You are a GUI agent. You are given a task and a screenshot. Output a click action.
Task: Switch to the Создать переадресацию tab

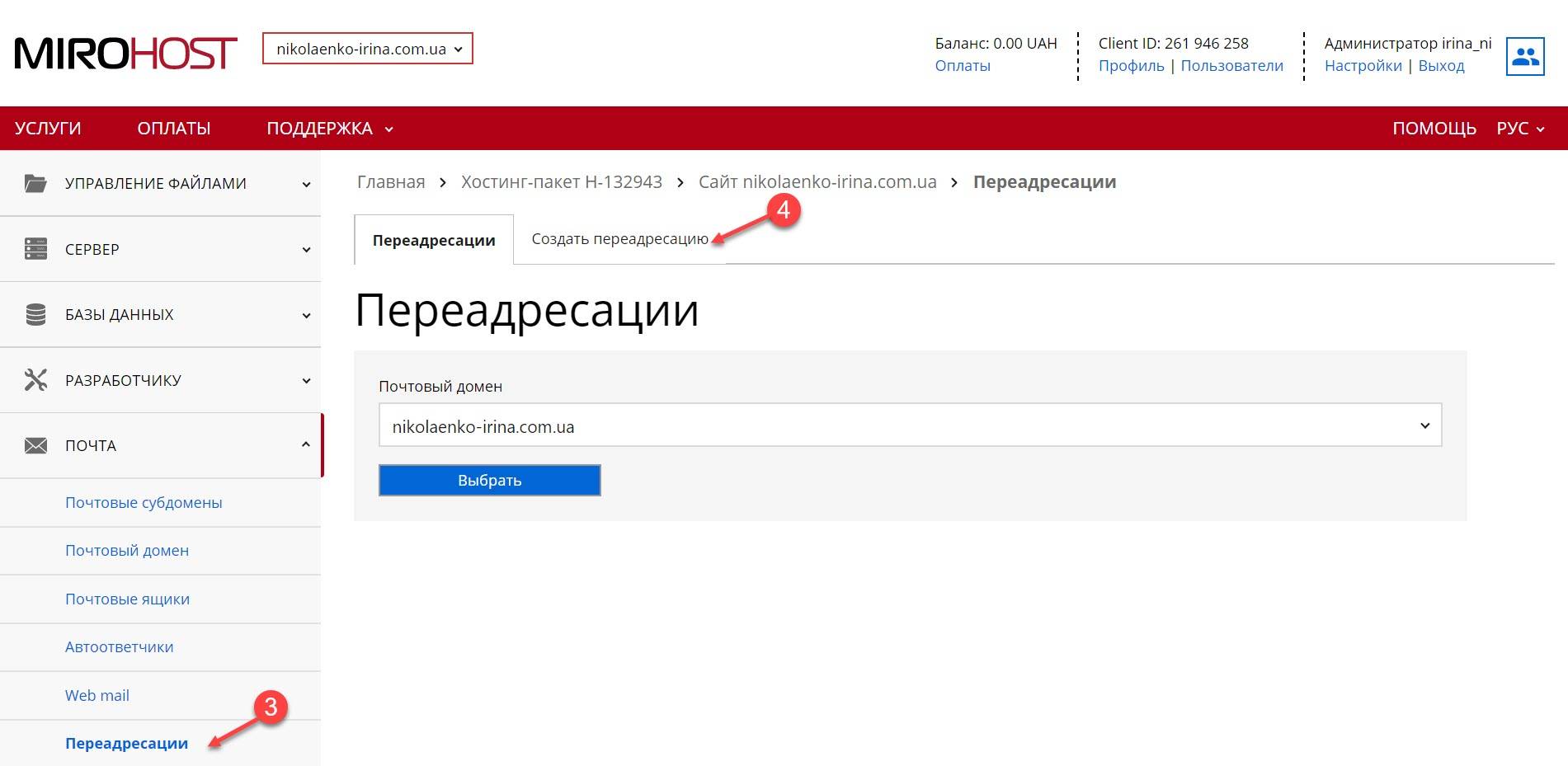coord(619,239)
